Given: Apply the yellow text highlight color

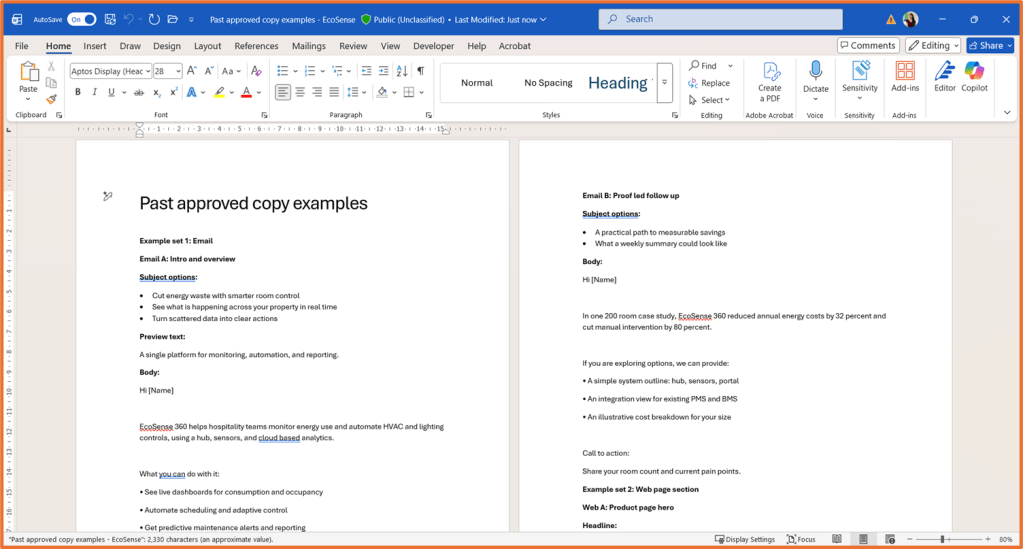Looking at the screenshot, I should tap(219, 93).
